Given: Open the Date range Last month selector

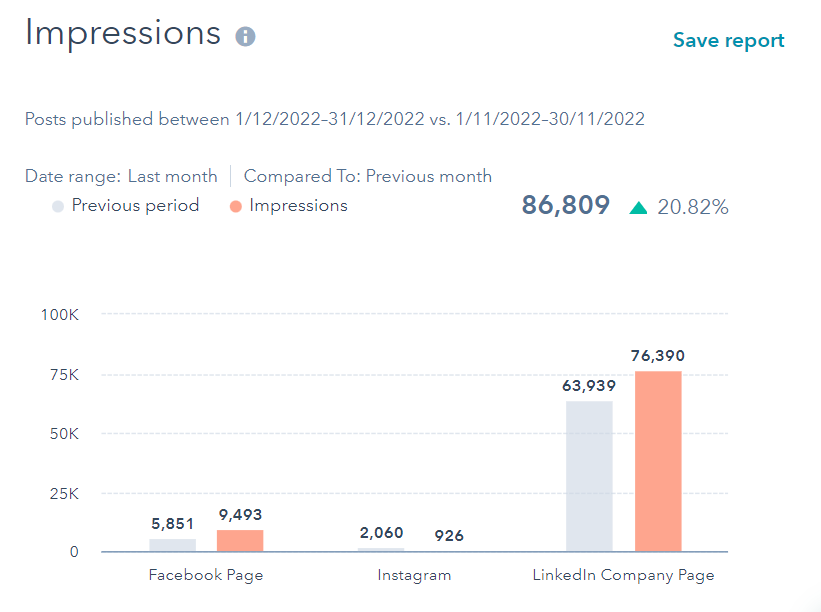Looking at the screenshot, I should [172, 176].
